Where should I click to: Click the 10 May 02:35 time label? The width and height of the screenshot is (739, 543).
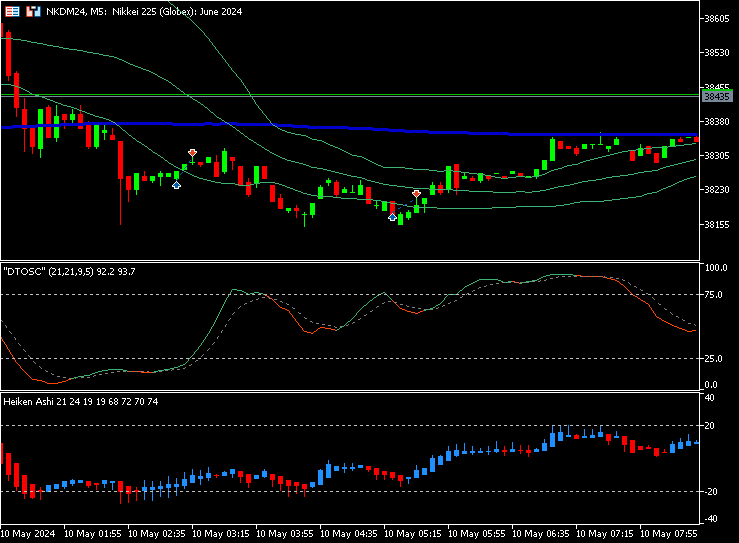tap(156, 534)
